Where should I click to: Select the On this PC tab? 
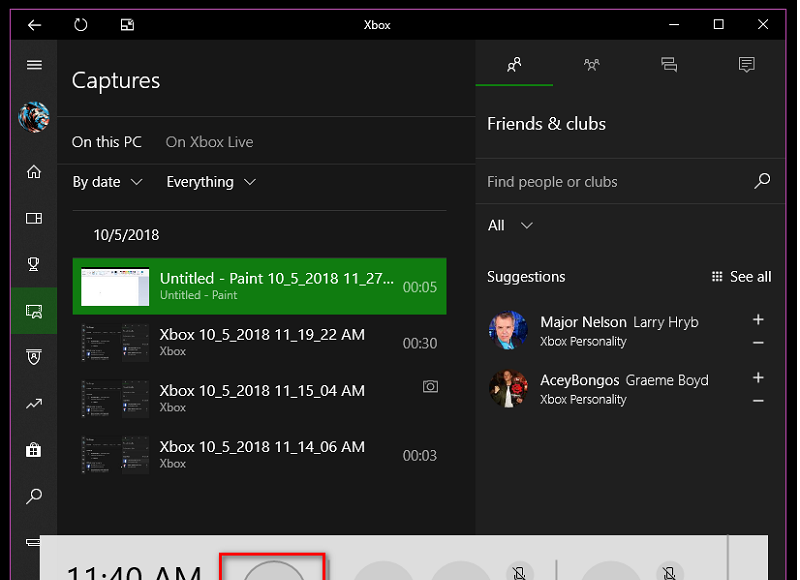coord(107,142)
